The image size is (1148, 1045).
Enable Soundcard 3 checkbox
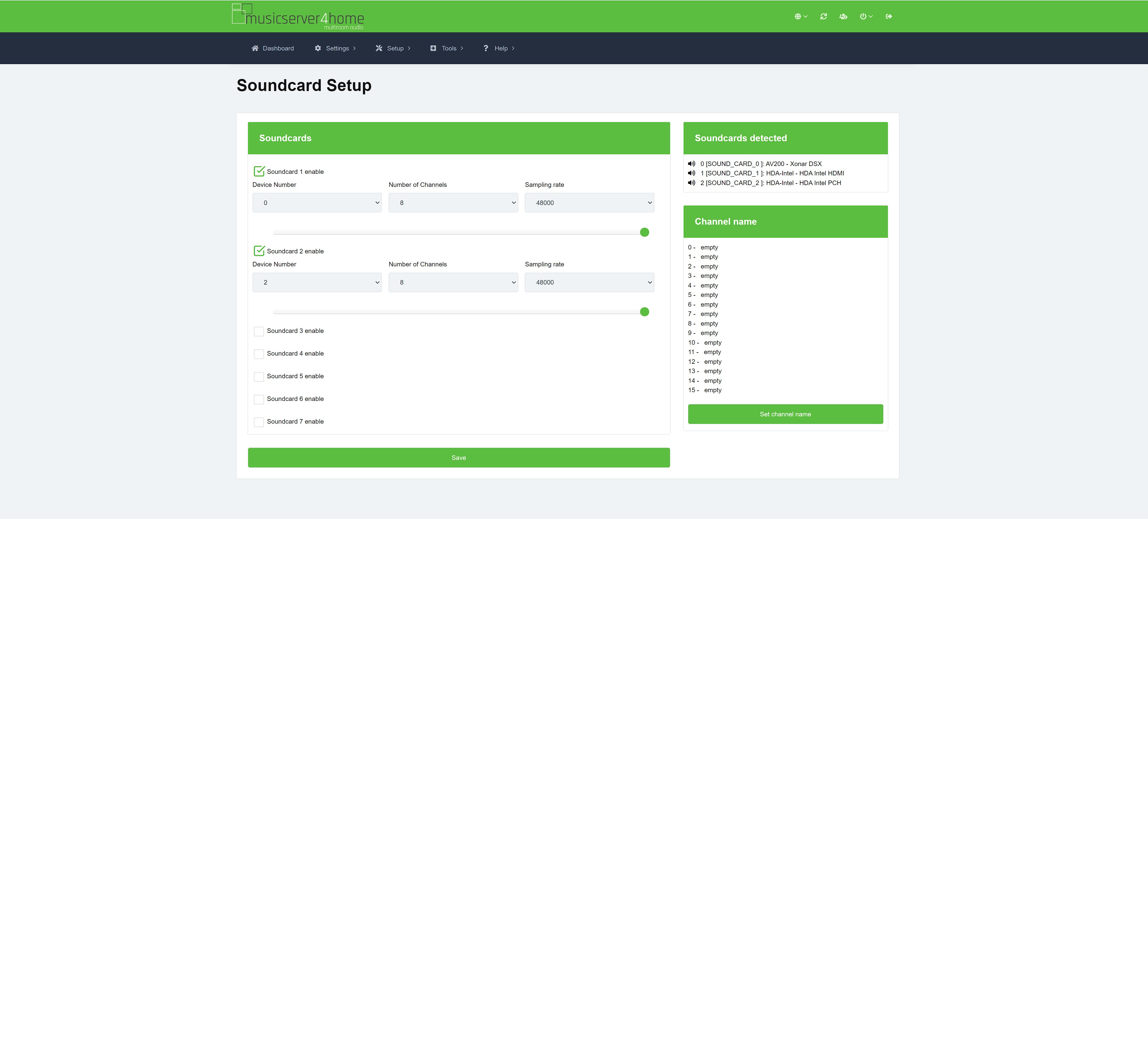click(x=259, y=331)
